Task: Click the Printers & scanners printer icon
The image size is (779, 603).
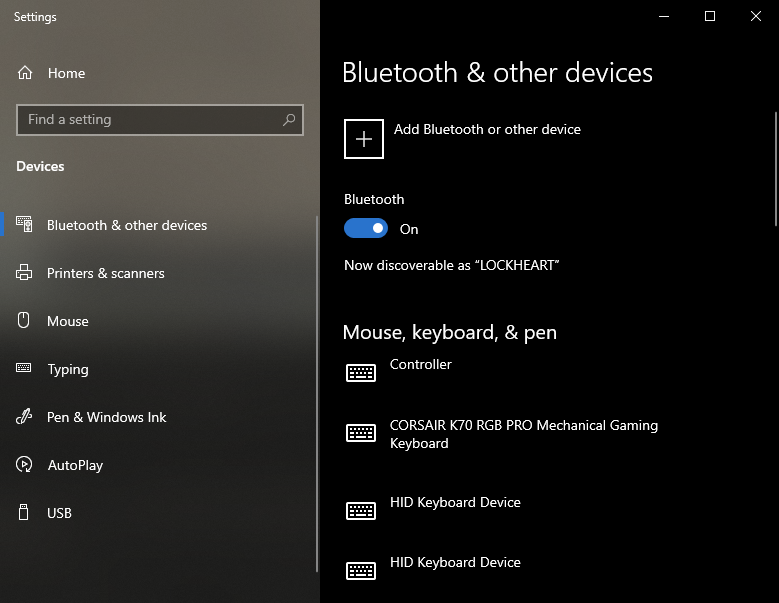Action: click(24, 273)
